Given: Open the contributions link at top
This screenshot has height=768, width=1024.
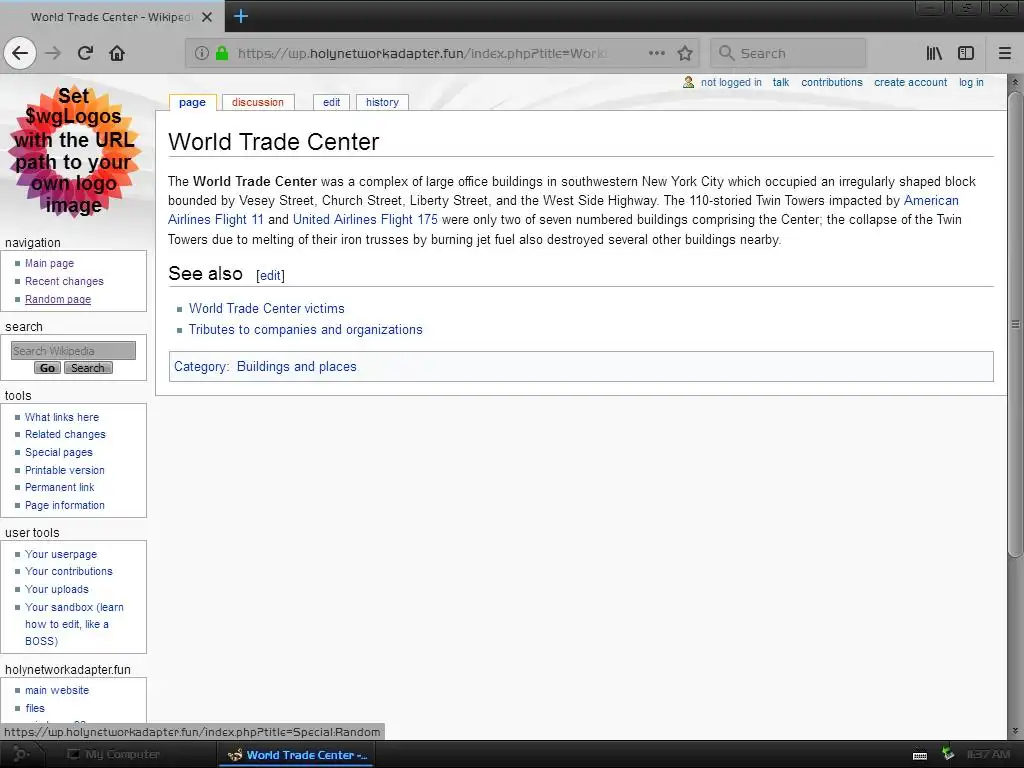Looking at the screenshot, I should point(831,82).
